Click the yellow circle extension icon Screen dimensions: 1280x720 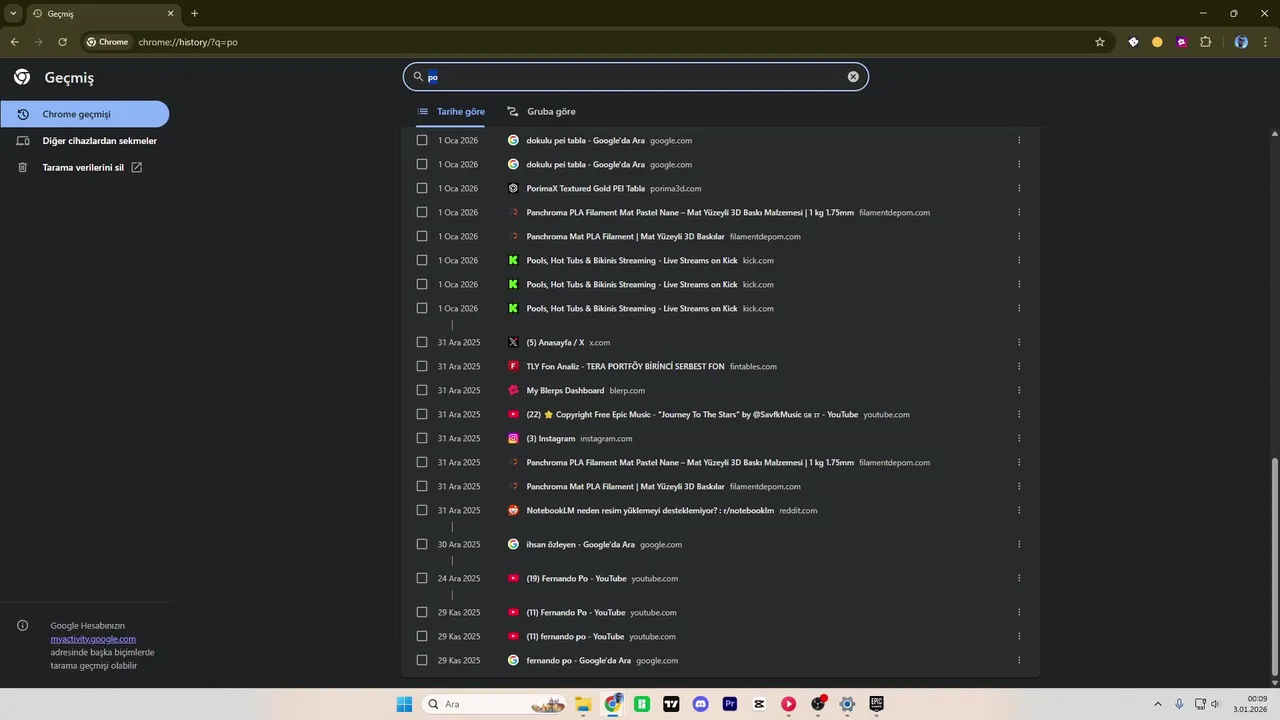pos(1157,42)
